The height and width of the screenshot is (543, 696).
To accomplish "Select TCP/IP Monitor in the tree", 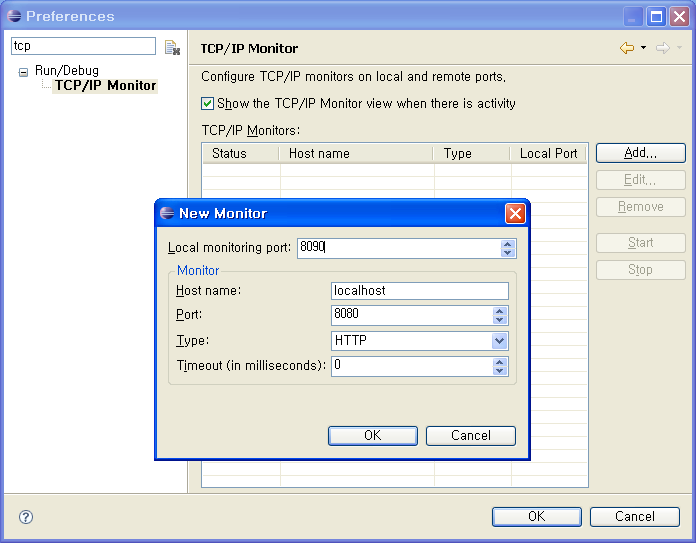I will point(105,86).
